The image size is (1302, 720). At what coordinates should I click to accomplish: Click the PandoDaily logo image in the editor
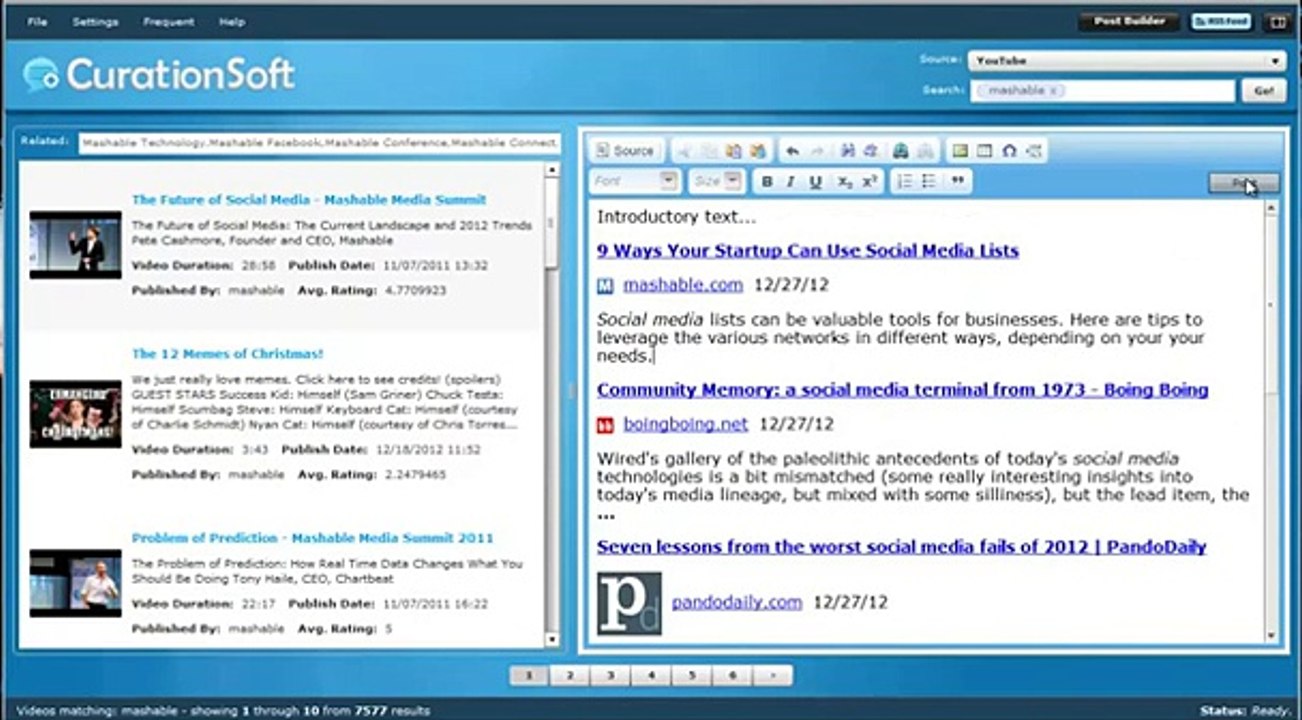[x=629, y=603]
